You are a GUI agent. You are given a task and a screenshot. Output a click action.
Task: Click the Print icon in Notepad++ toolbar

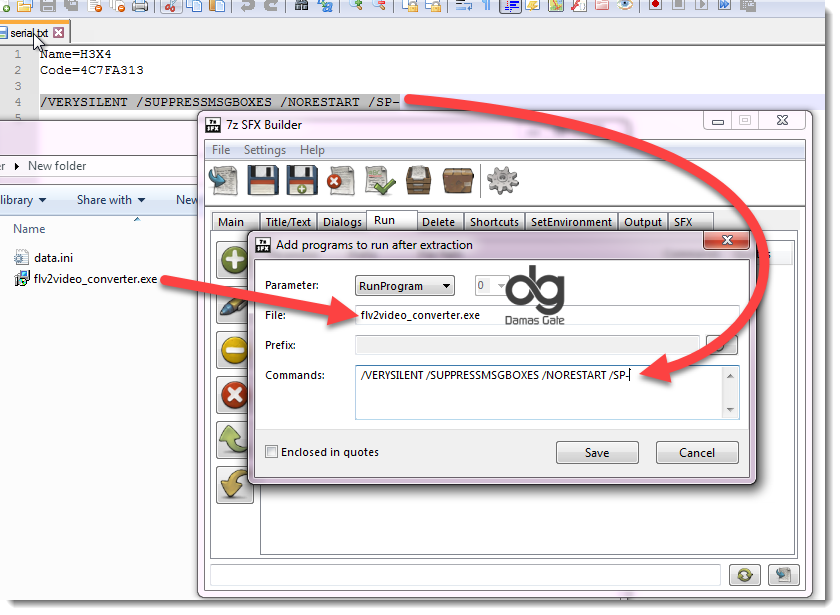click(x=140, y=6)
